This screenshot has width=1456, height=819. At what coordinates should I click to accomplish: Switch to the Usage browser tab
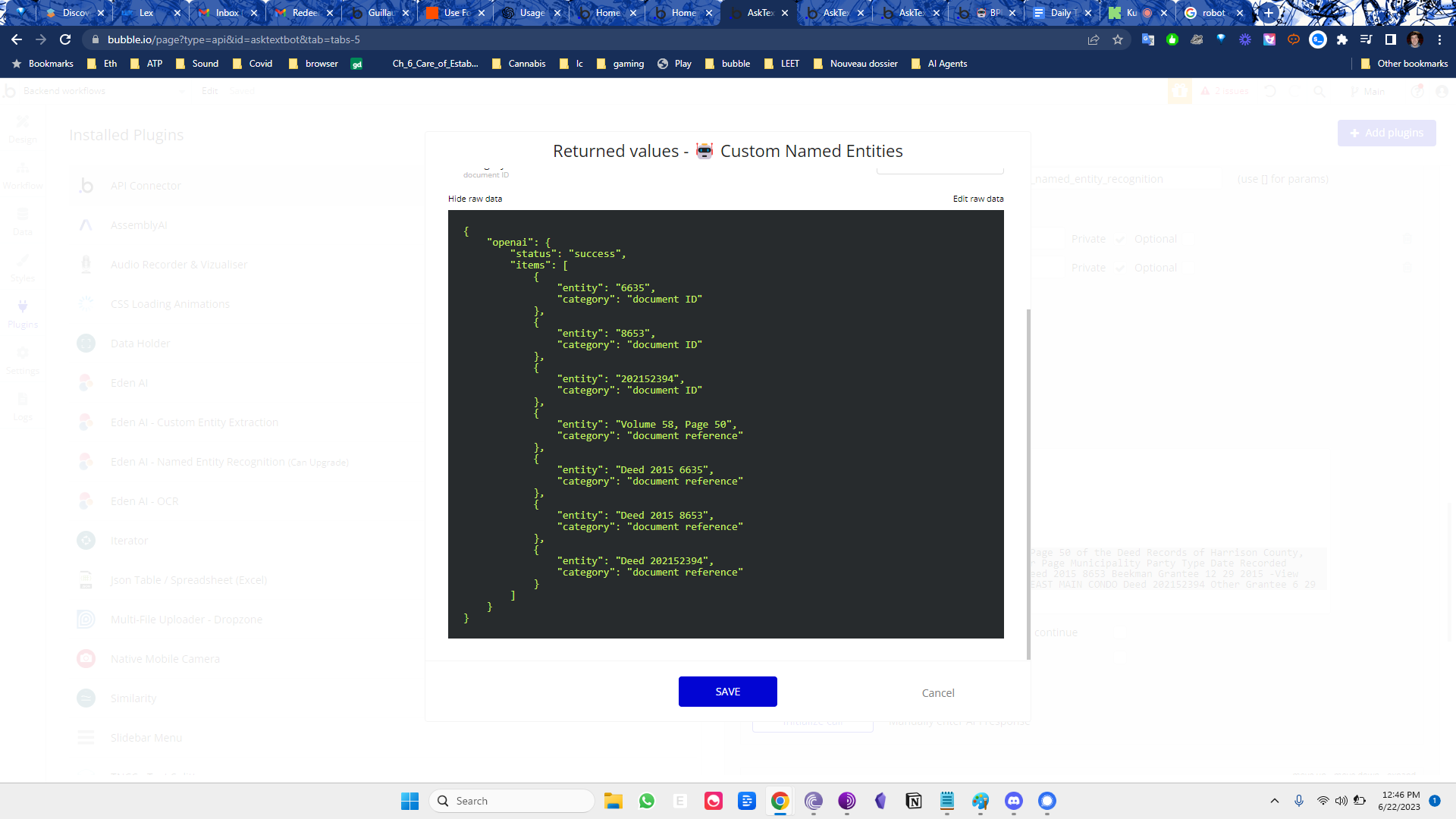531,13
